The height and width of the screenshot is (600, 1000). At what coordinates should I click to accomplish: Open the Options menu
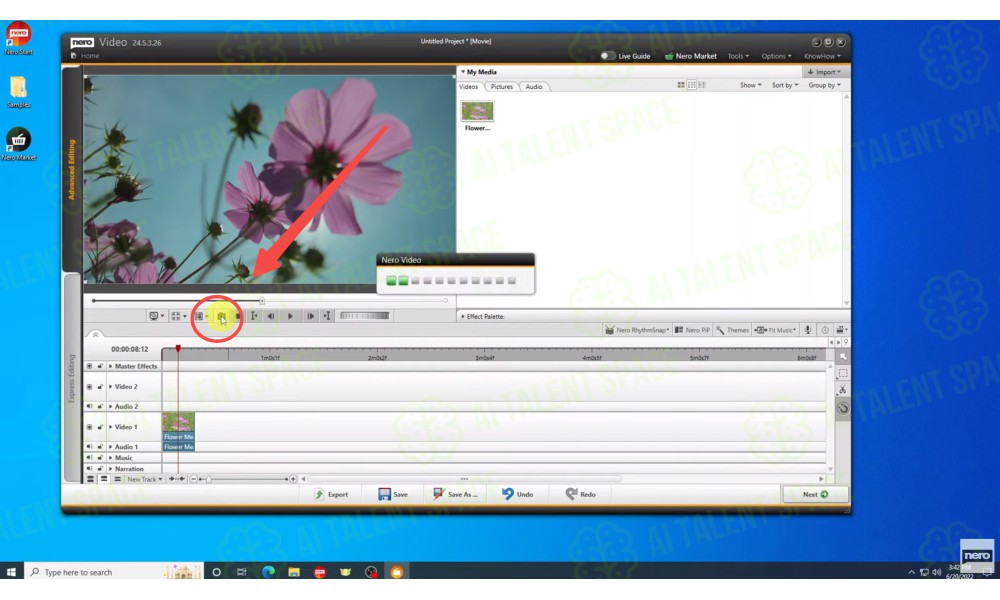(x=776, y=56)
